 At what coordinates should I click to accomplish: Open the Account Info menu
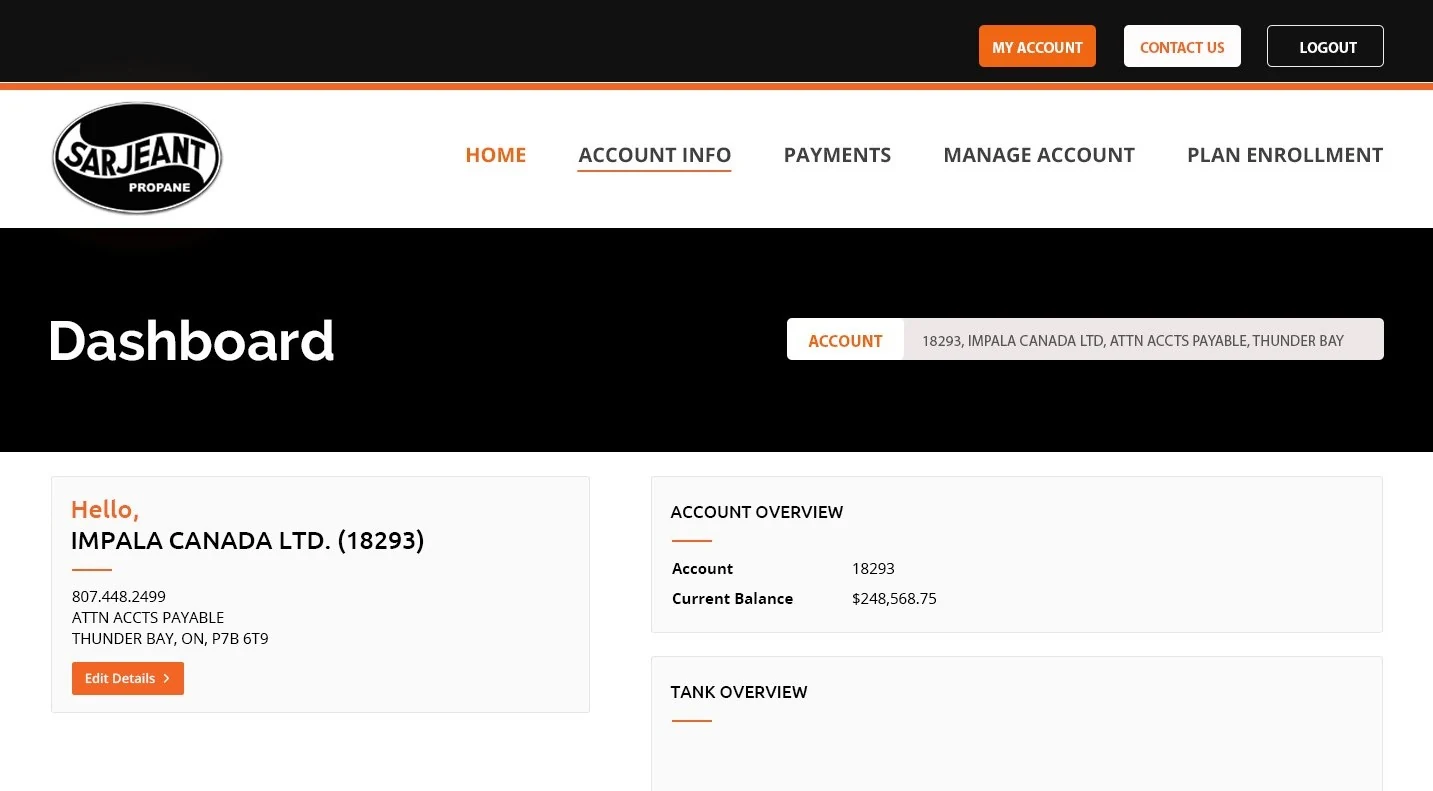pyautogui.click(x=655, y=155)
